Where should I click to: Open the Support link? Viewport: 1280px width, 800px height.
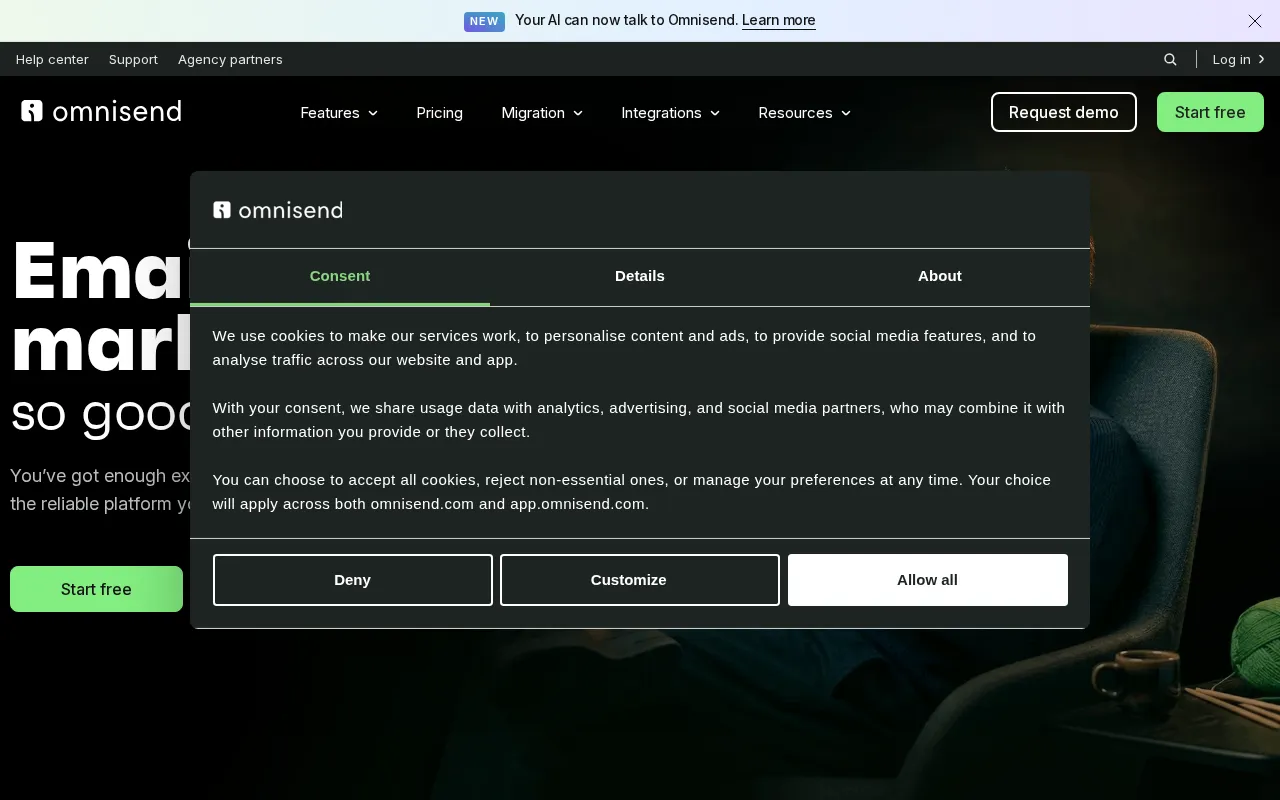coord(133,59)
